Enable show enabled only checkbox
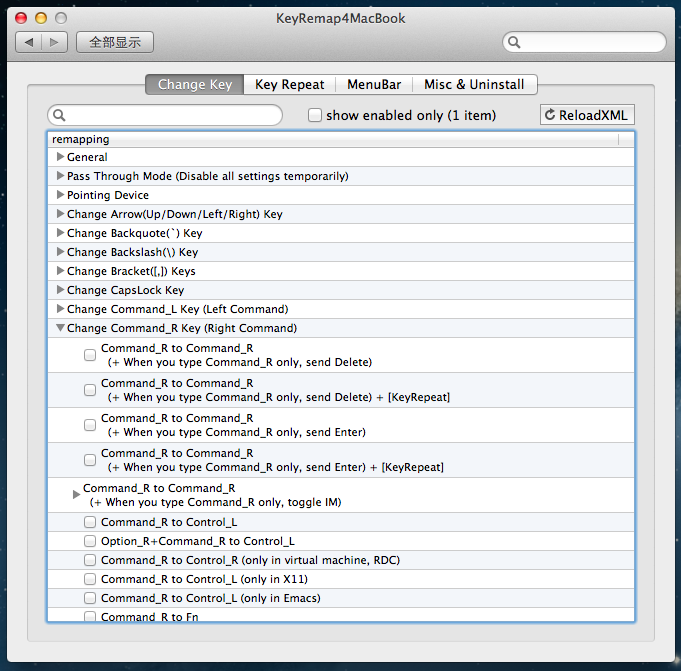 pos(314,115)
